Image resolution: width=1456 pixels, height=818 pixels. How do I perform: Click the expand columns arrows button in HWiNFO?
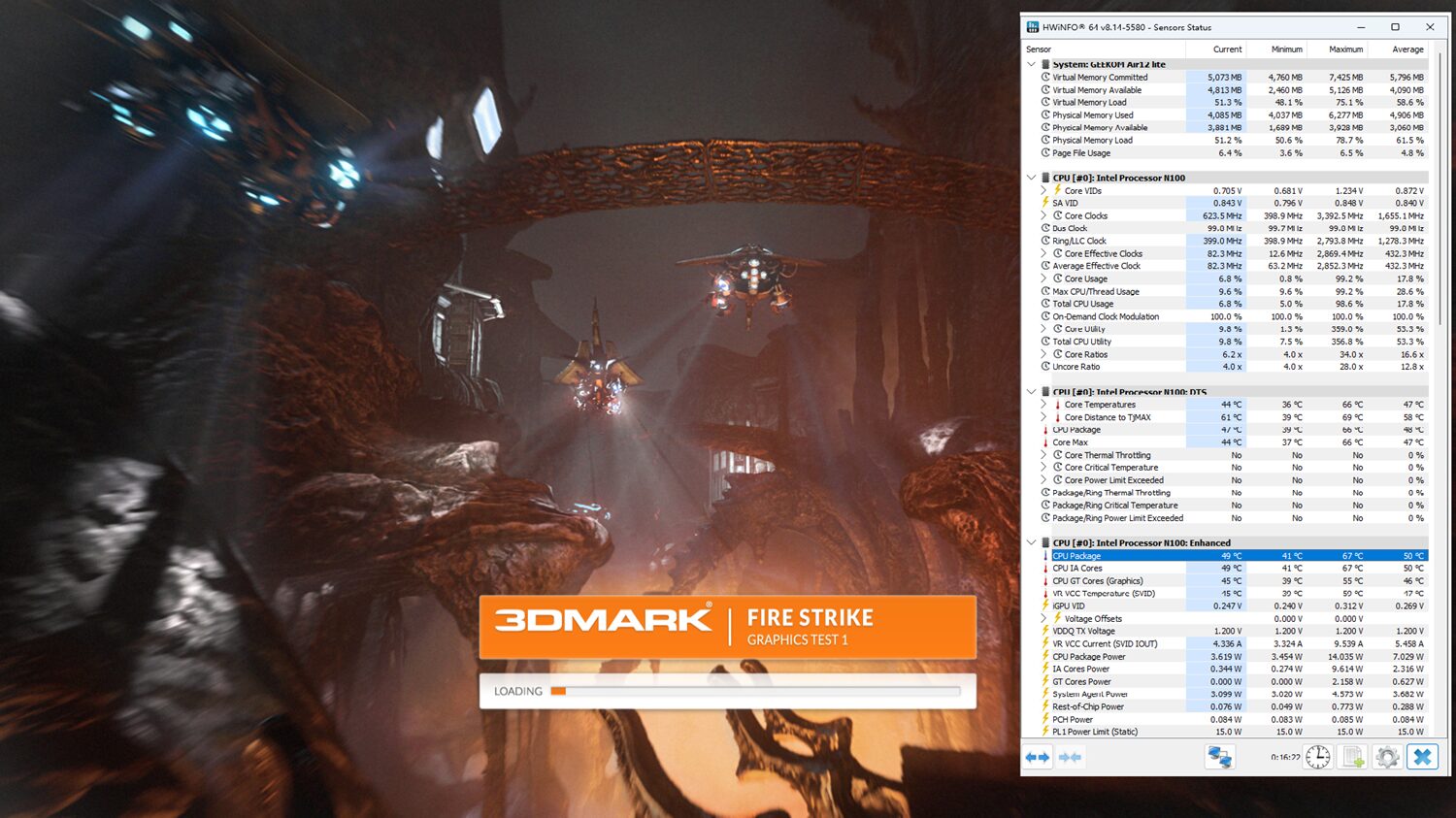pyautogui.click(x=1038, y=757)
